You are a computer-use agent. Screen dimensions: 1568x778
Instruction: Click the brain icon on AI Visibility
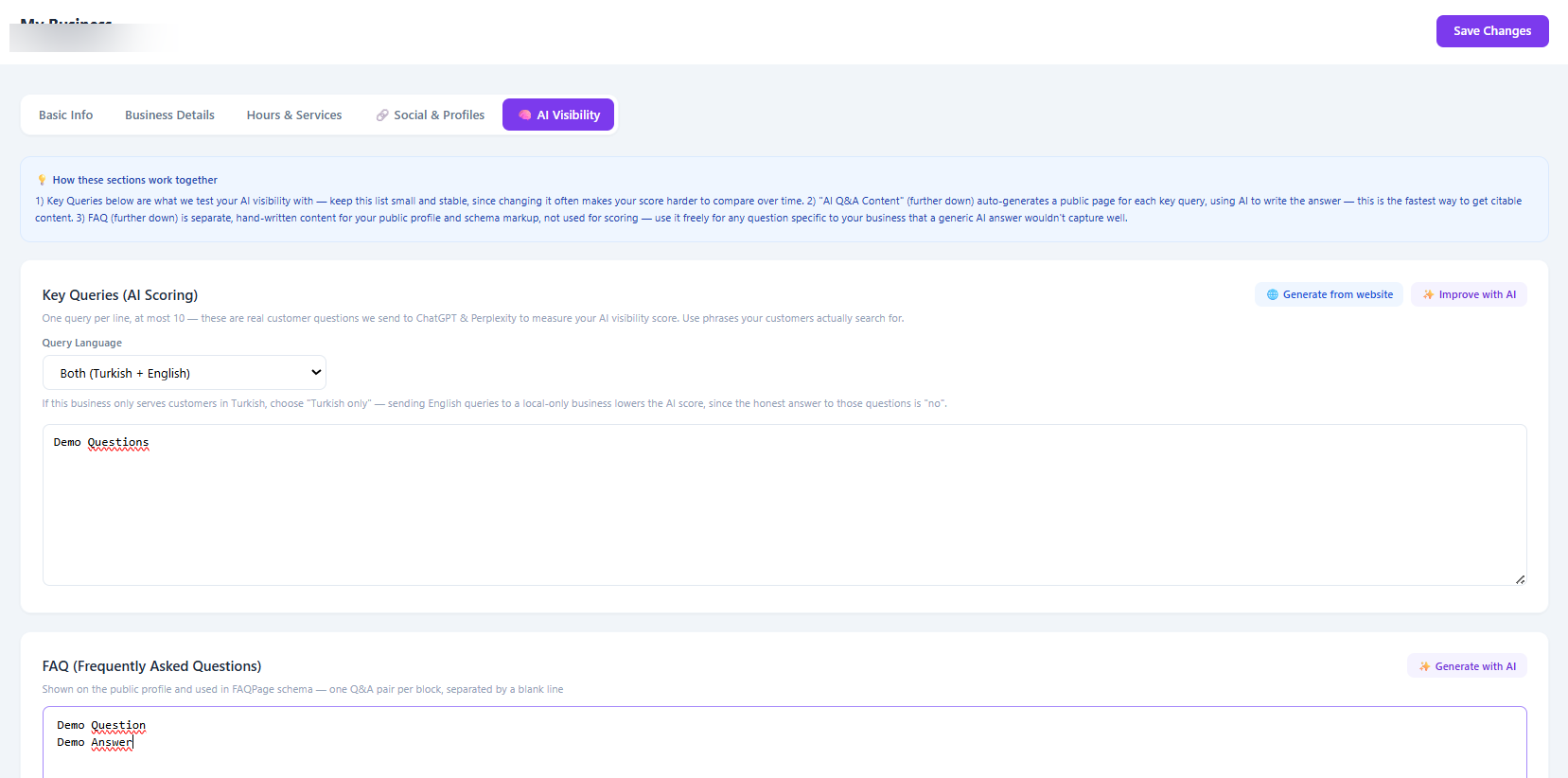[524, 115]
